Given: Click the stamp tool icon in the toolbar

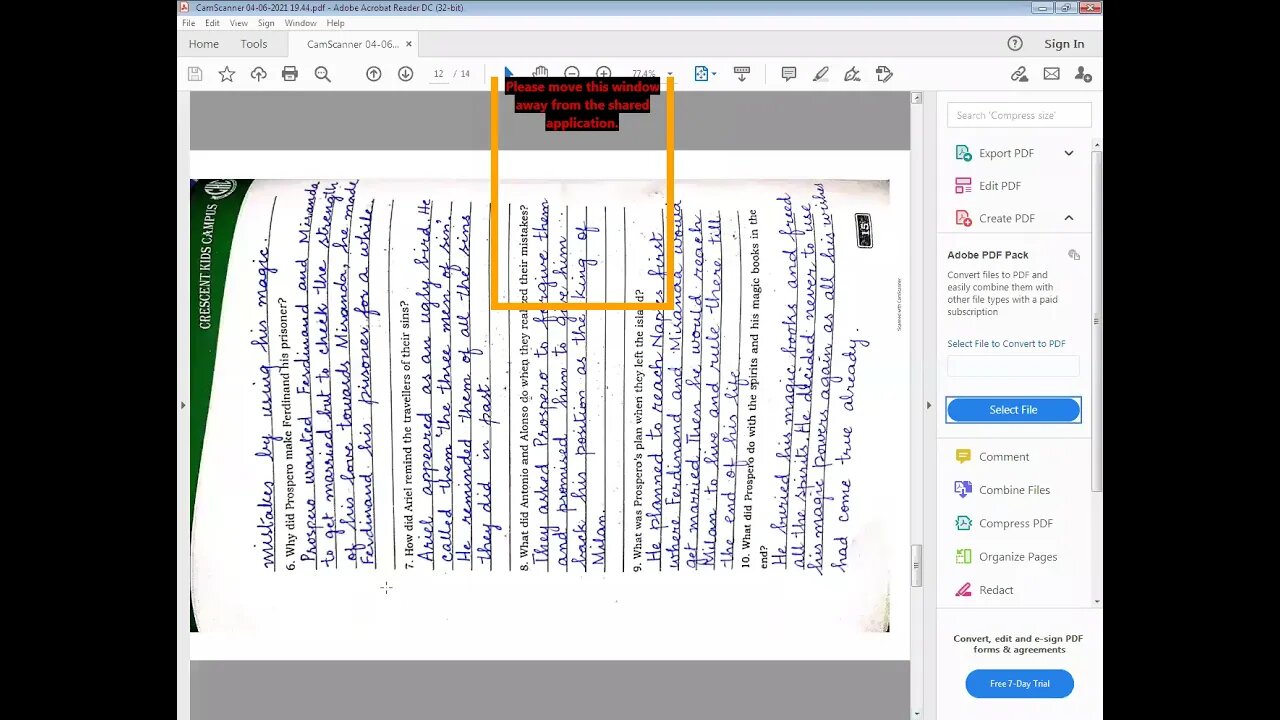Looking at the screenshot, I should tap(884, 74).
